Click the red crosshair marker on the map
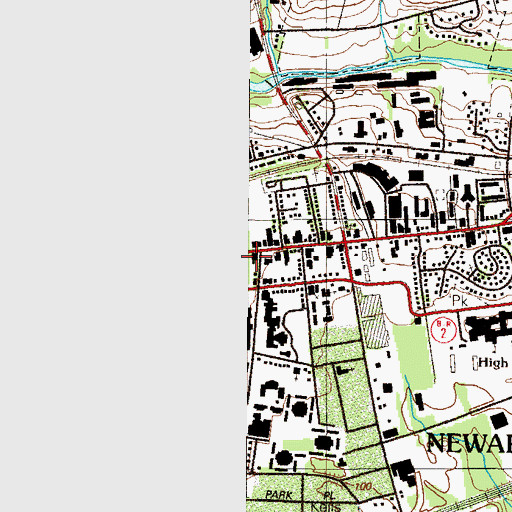 pos(256,256)
